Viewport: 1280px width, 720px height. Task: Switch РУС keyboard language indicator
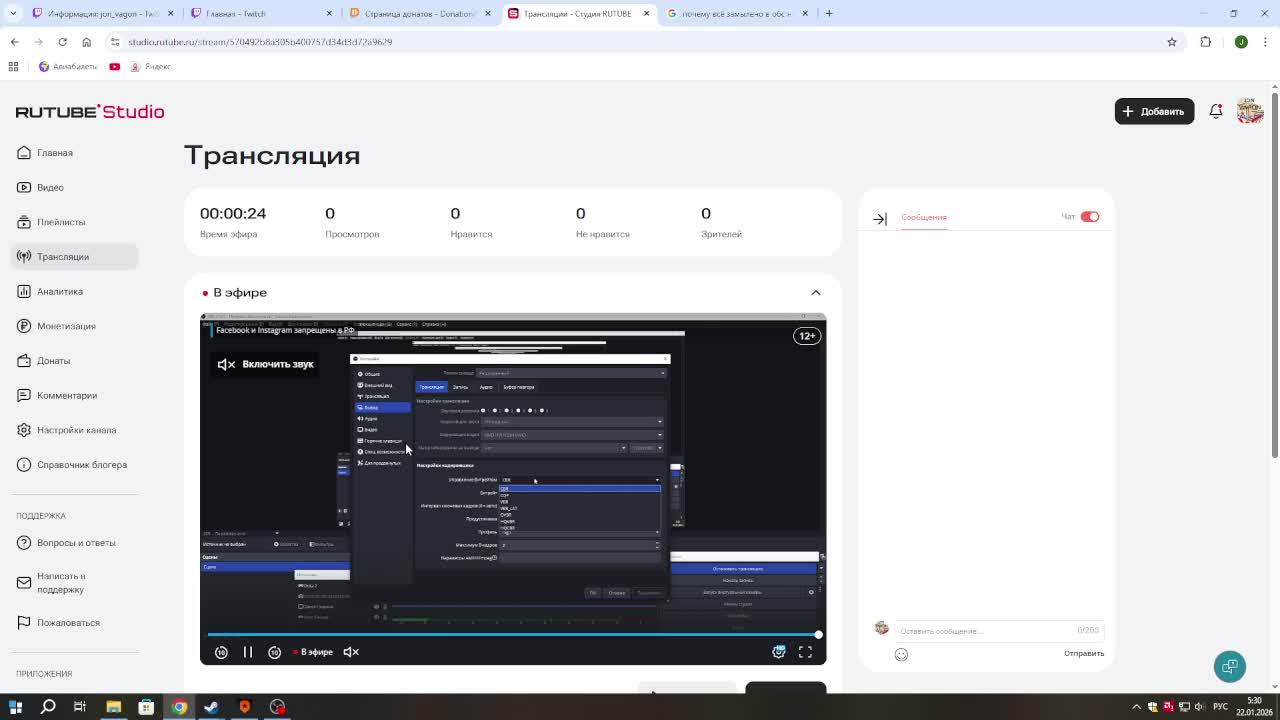(x=1220, y=707)
